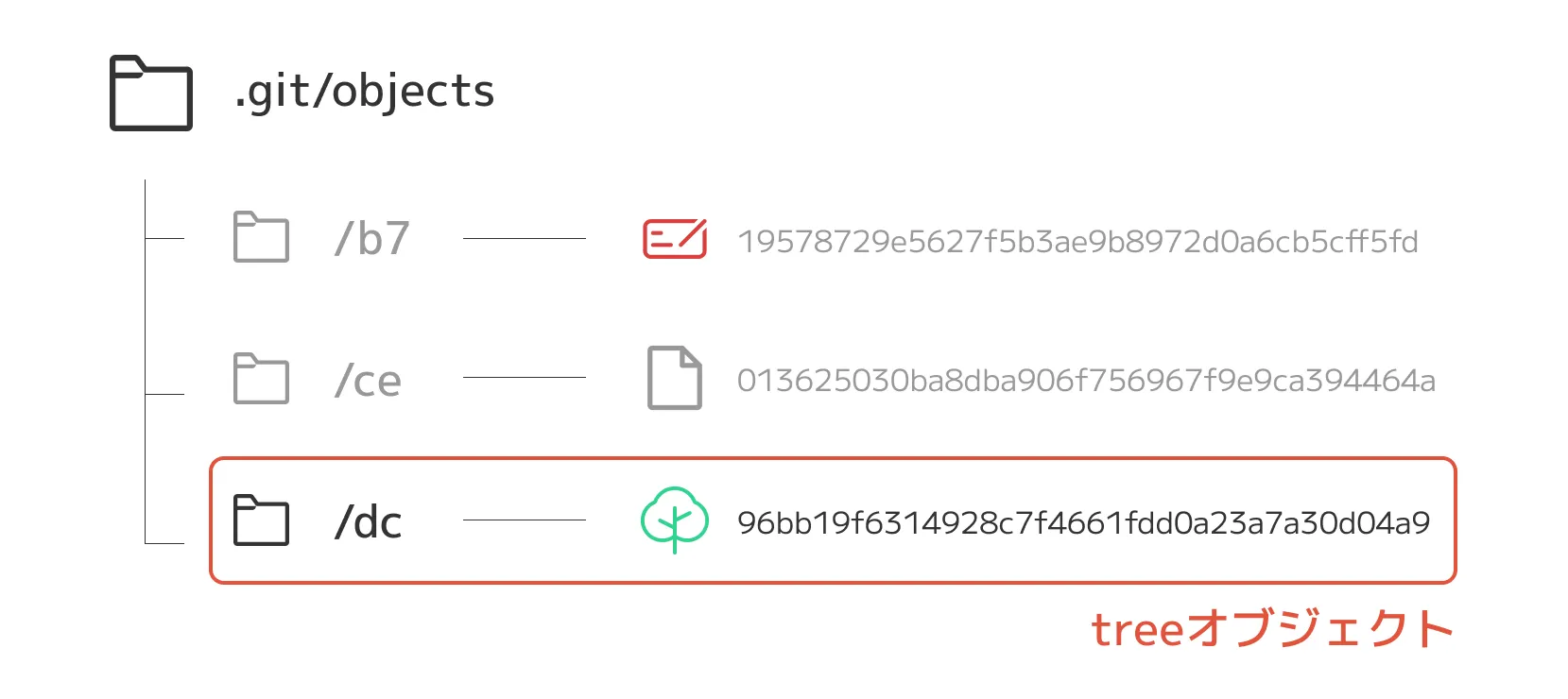Click the .git/objects root folder icon
The height and width of the screenshot is (699, 1568).
[x=151, y=93]
